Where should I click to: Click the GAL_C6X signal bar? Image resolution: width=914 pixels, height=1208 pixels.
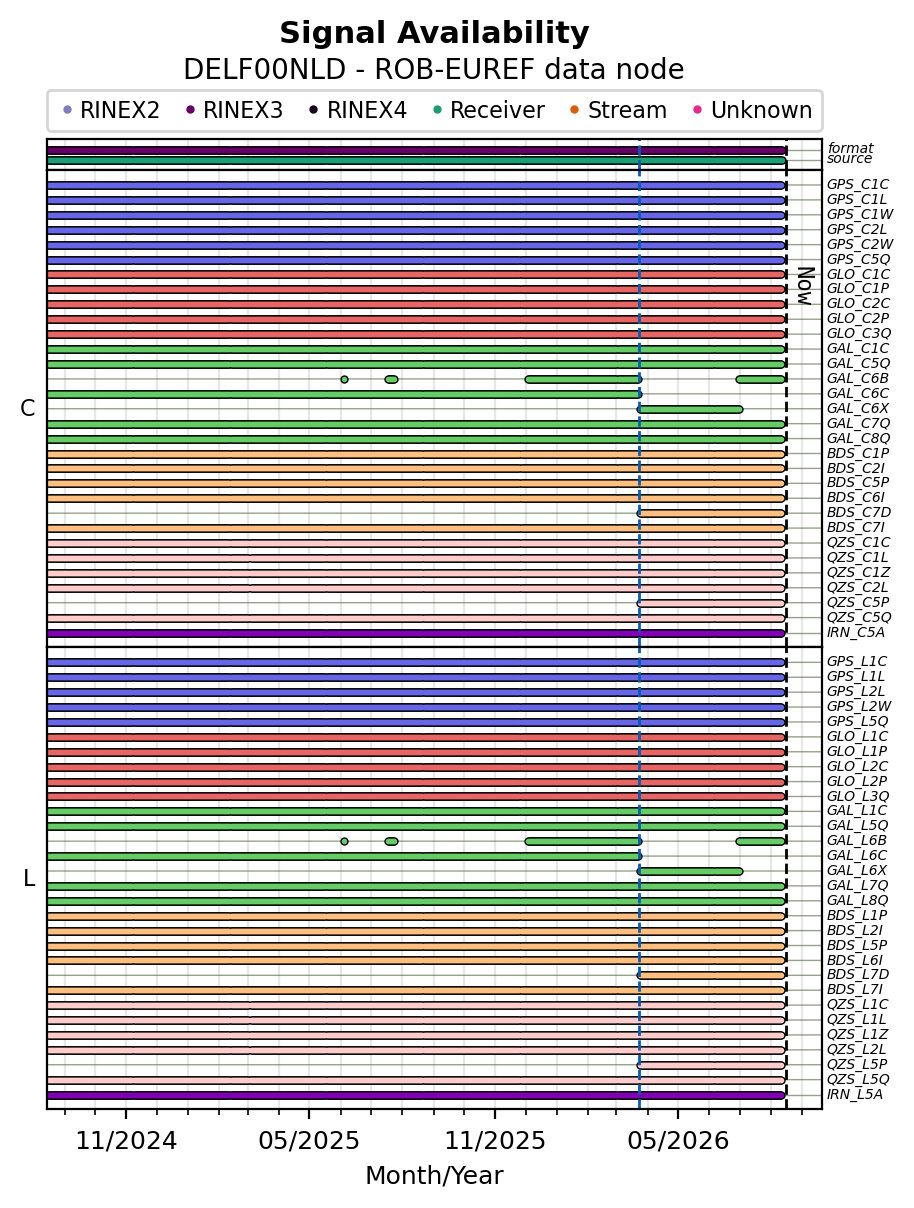690,409
